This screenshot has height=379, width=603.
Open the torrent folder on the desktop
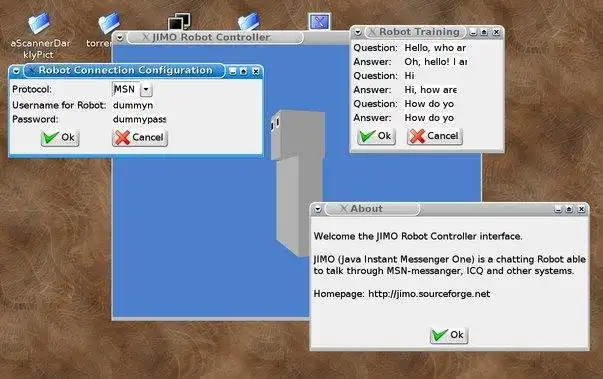[x=109, y=23]
